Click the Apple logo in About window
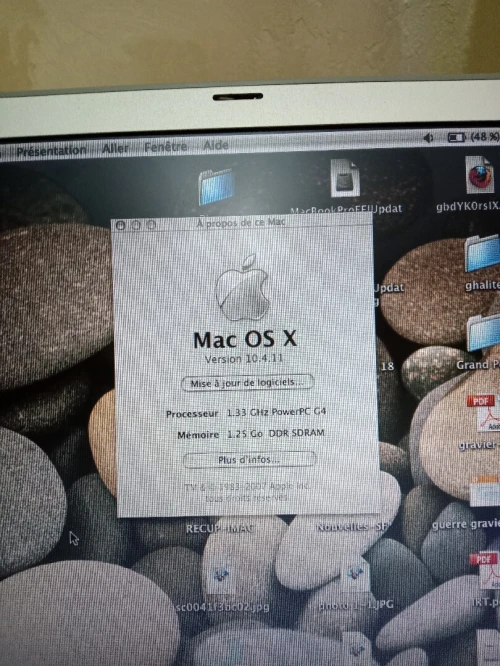 (243, 288)
